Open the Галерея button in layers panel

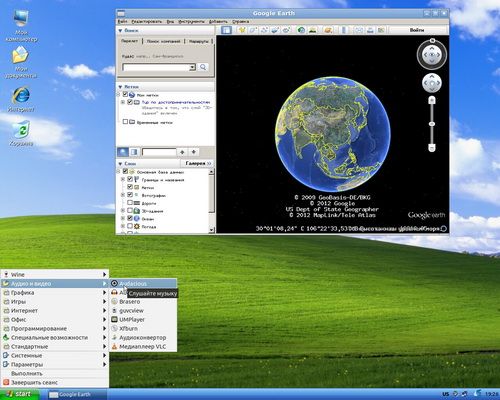(198, 163)
